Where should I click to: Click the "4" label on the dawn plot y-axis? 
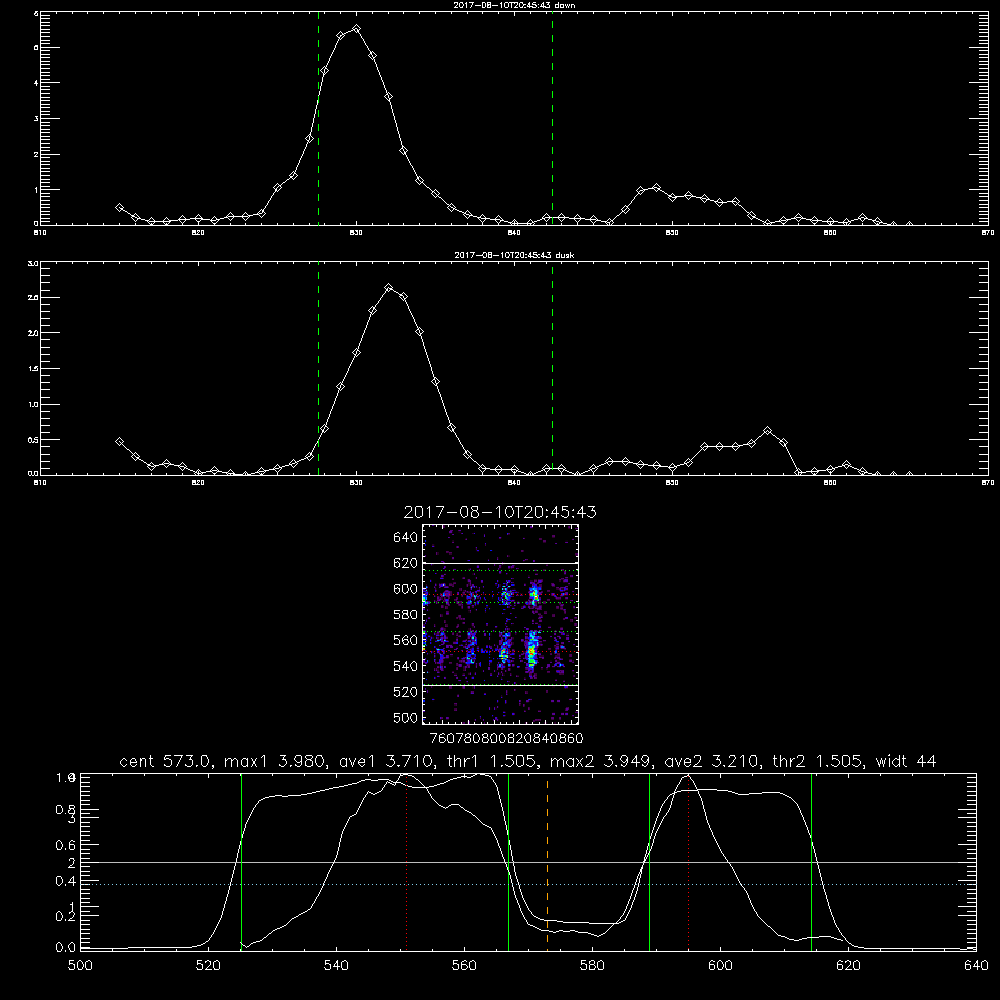(x=36, y=83)
